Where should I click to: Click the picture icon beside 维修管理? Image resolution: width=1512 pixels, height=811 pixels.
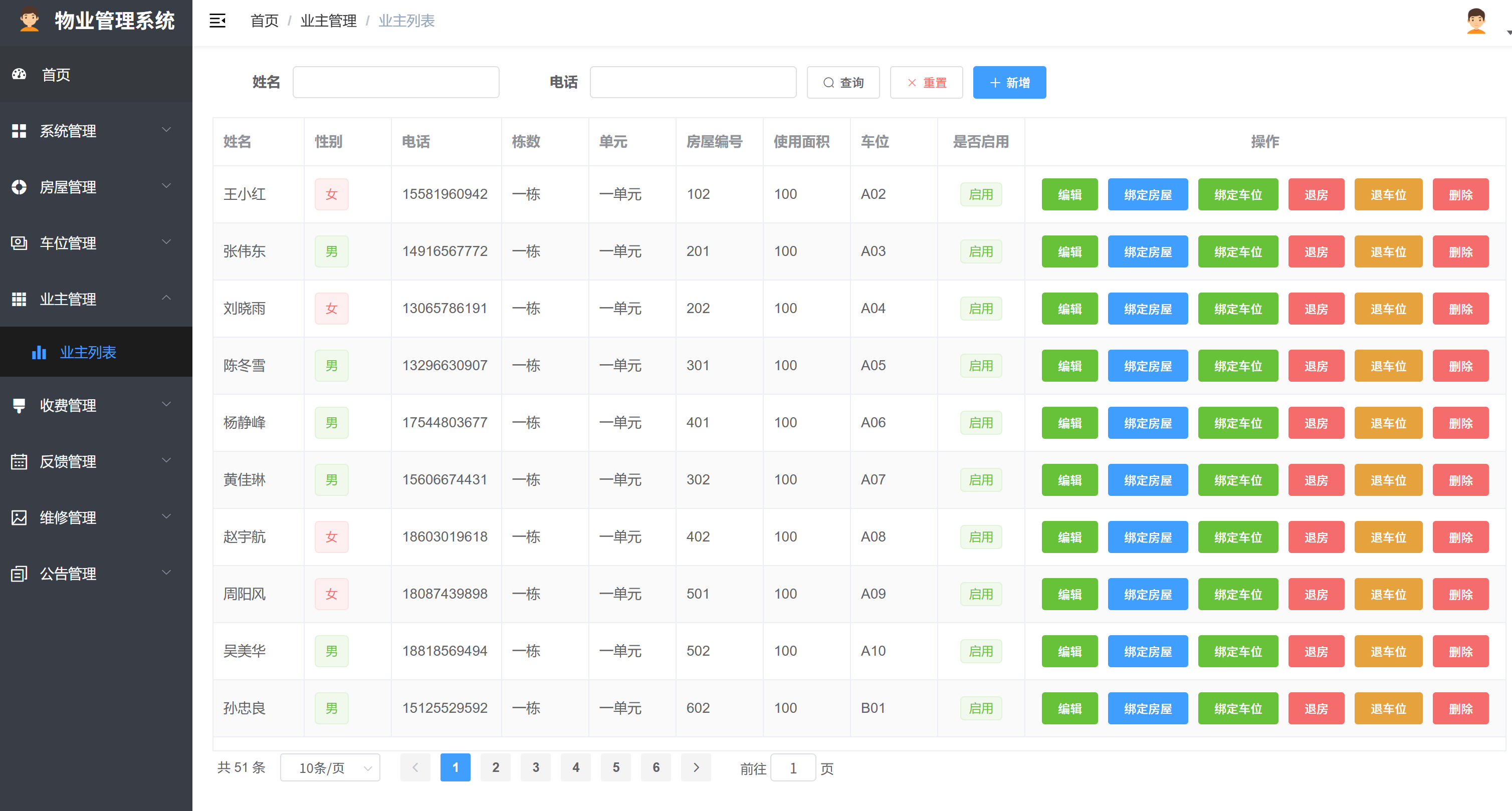point(20,517)
